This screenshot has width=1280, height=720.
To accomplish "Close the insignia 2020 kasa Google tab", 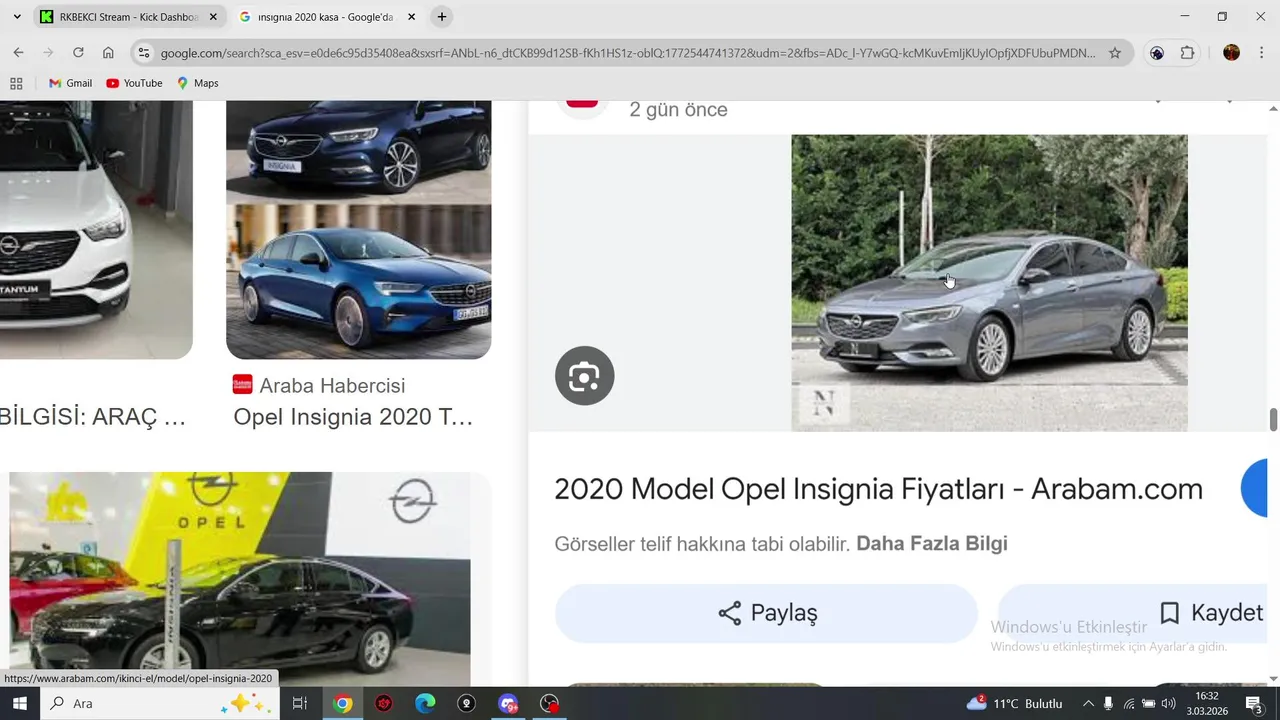I will 411,17.
